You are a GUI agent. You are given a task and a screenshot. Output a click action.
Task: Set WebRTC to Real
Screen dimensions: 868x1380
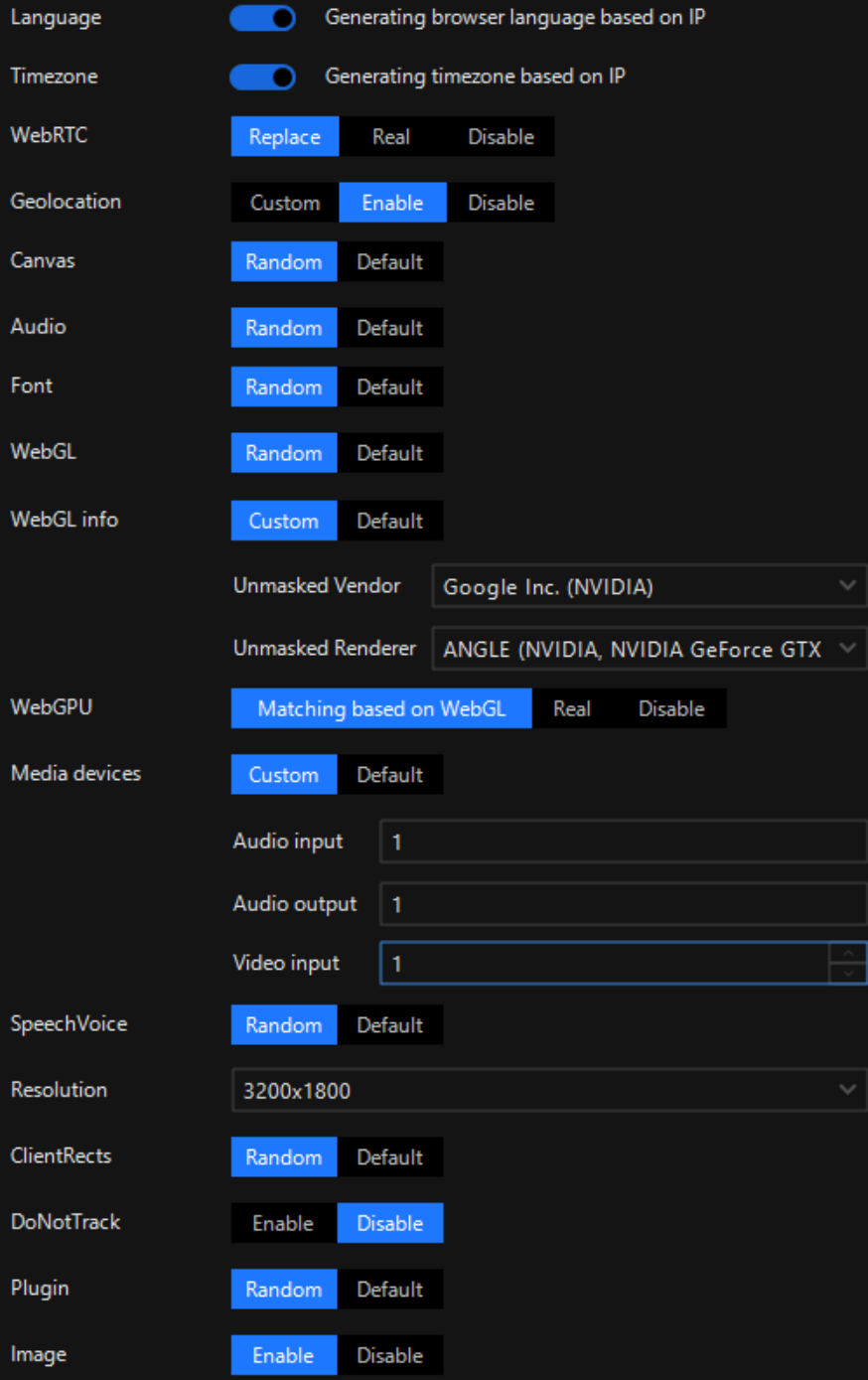click(390, 137)
